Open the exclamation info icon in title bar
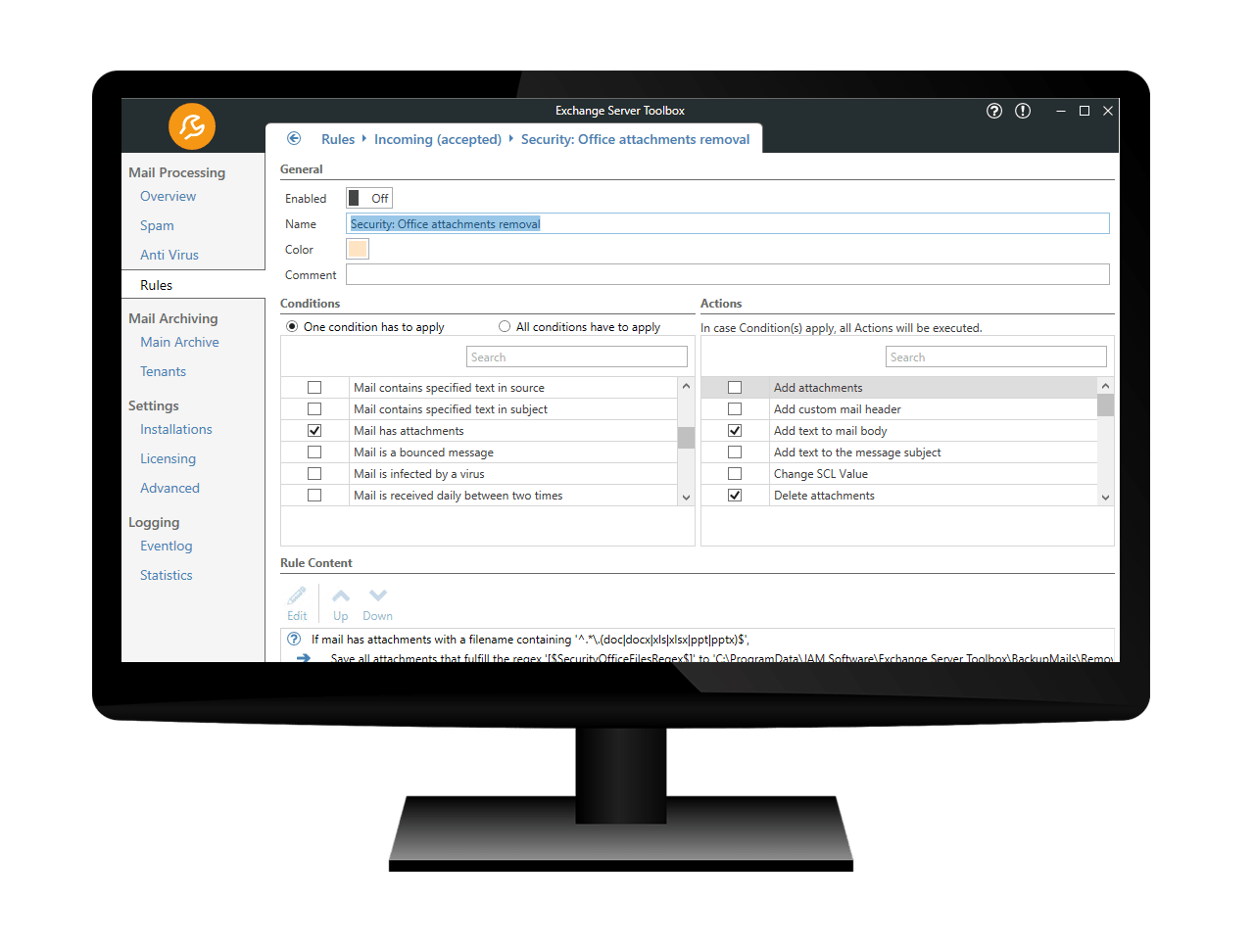The image size is (1254, 952). click(x=1023, y=111)
